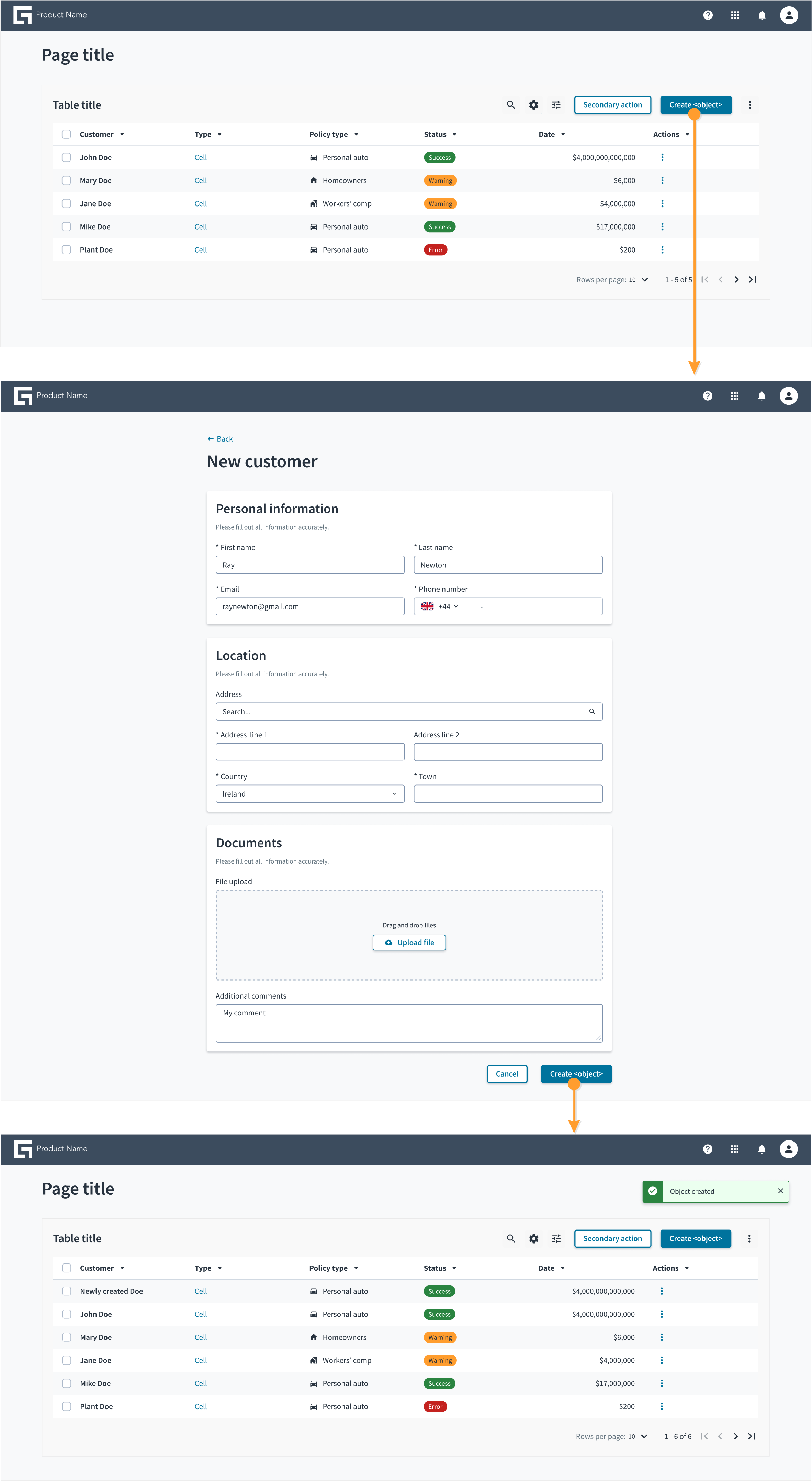Dismiss the Object created notification
Image resolution: width=812 pixels, height=1481 pixels.
click(x=780, y=1191)
